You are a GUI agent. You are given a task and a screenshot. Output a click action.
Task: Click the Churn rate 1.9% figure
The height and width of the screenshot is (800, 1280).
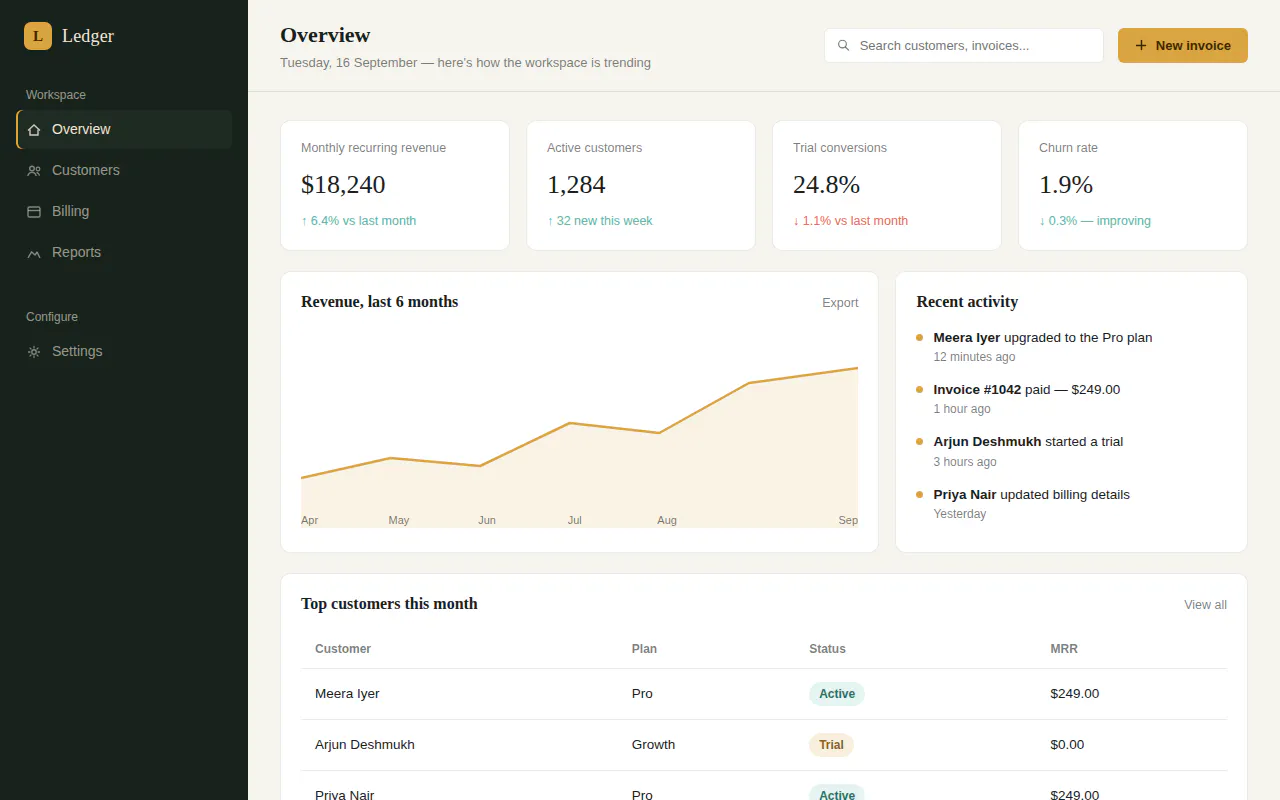click(x=1066, y=185)
